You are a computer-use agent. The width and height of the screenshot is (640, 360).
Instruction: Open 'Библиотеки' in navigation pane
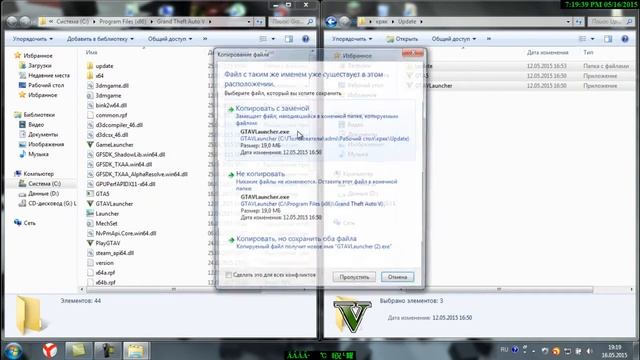[x=39, y=115]
